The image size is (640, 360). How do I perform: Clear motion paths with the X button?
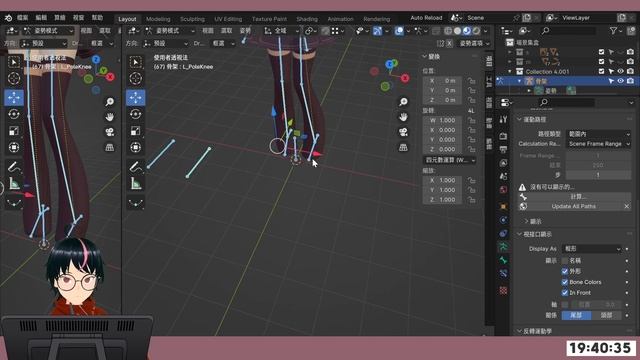pos(627,207)
